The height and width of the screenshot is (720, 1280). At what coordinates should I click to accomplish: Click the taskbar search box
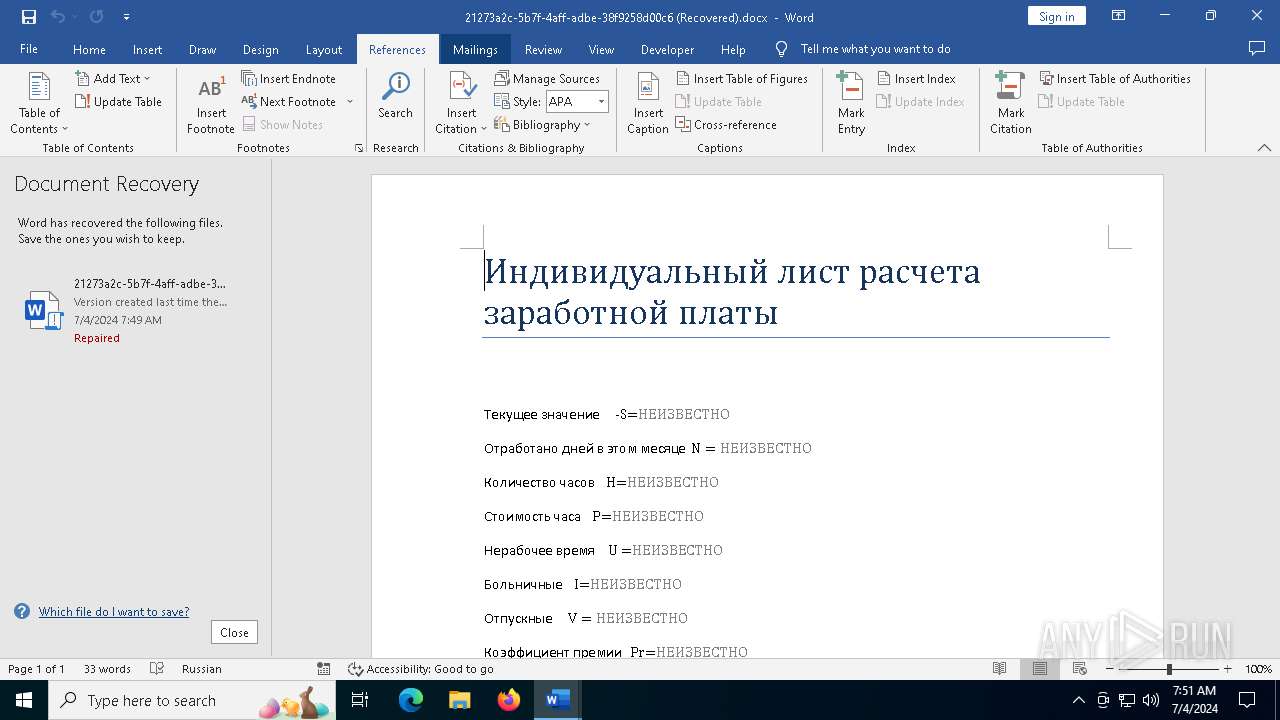click(194, 700)
